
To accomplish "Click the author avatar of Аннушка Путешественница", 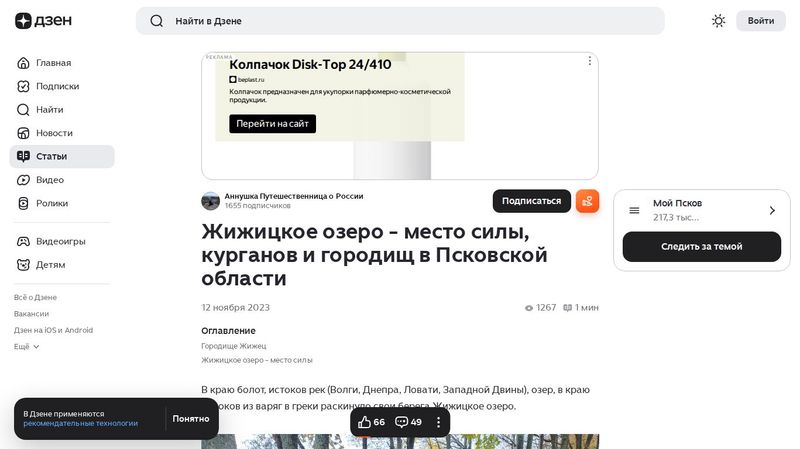I will (210, 201).
